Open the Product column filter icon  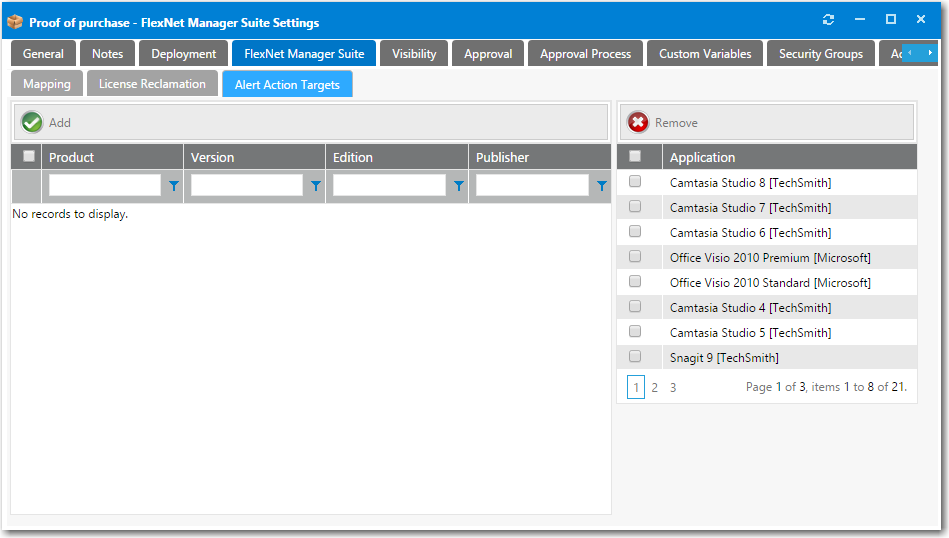click(174, 186)
